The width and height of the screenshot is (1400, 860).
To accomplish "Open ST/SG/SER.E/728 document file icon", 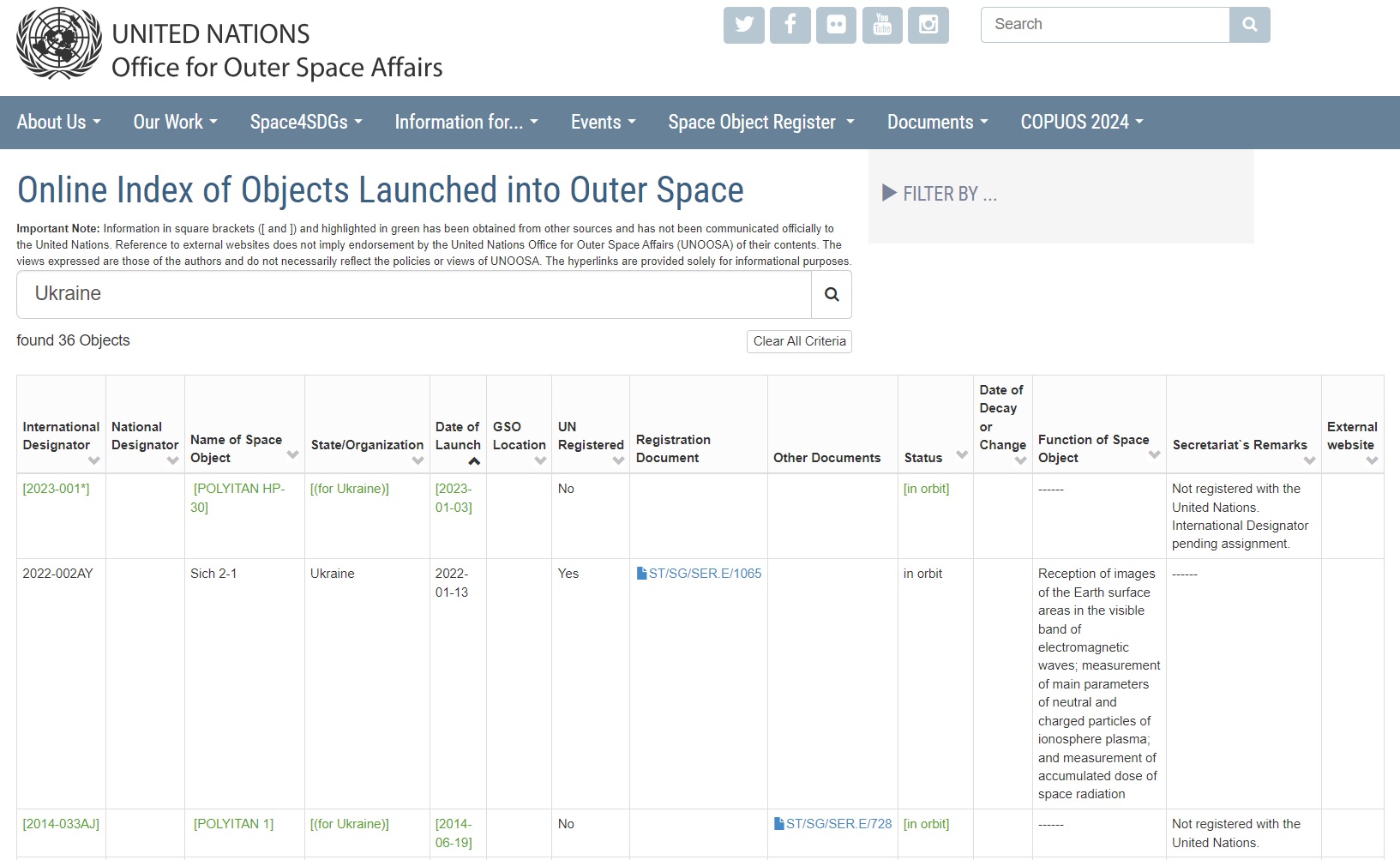I will coord(778,824).
